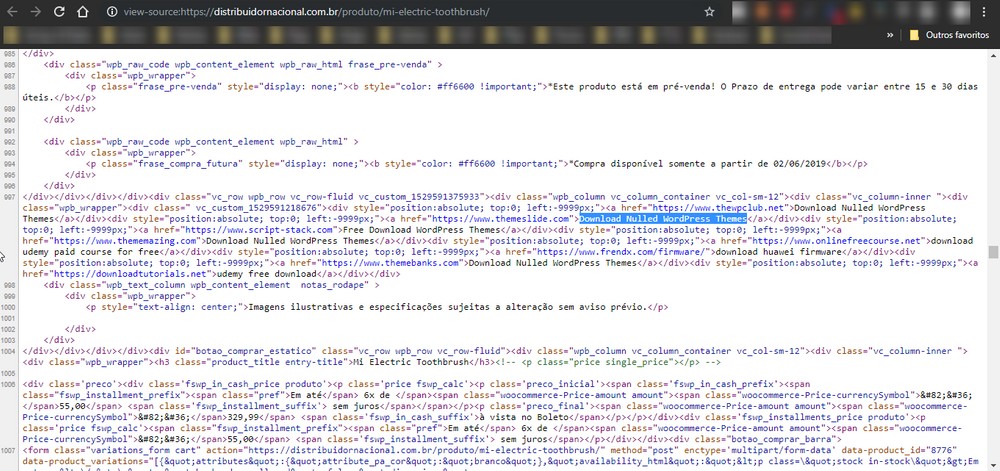This screenshot has height=471, width=1000.
Task: Click the vertical scrollbar thumb
Action: click(x=992, y=252)
